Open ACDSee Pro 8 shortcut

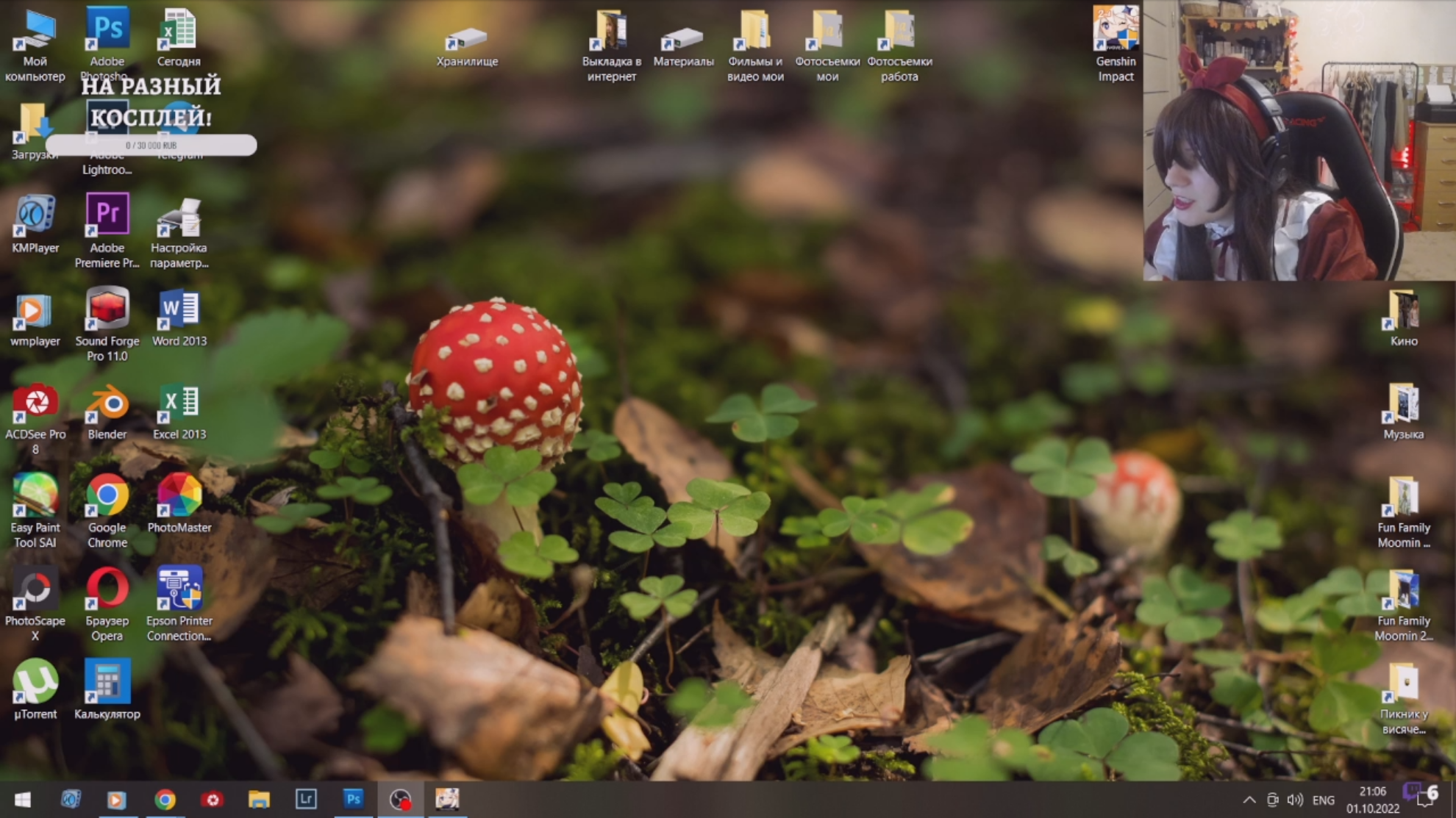click(35, 417)
